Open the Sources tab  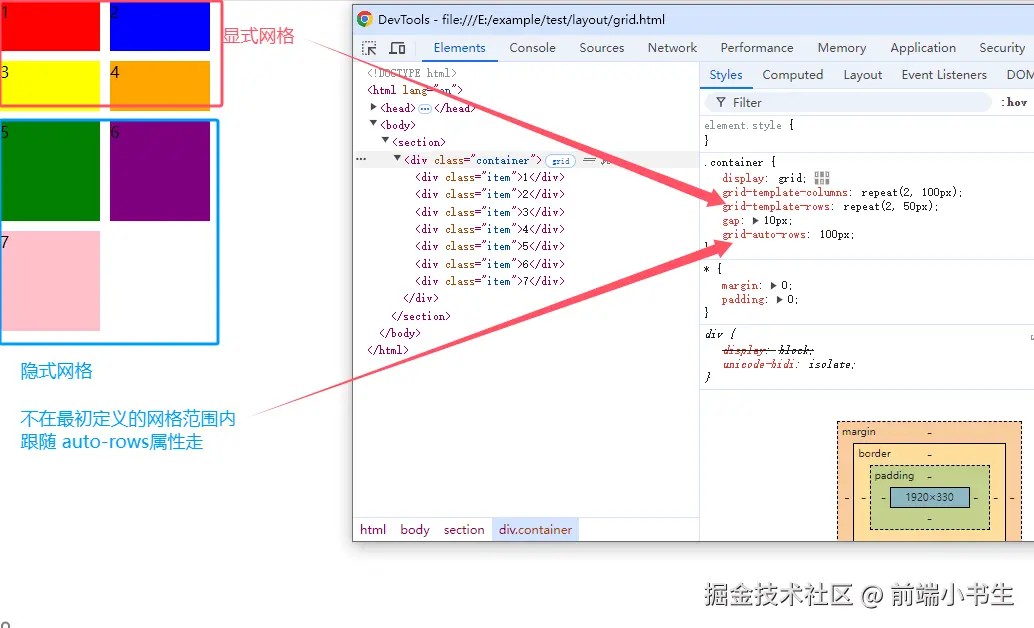[x=601, y=48]
